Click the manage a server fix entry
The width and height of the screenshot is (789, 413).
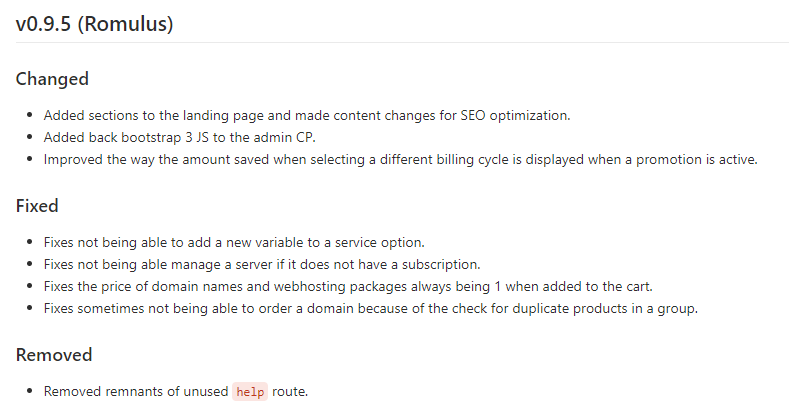[x=262, y=265]
